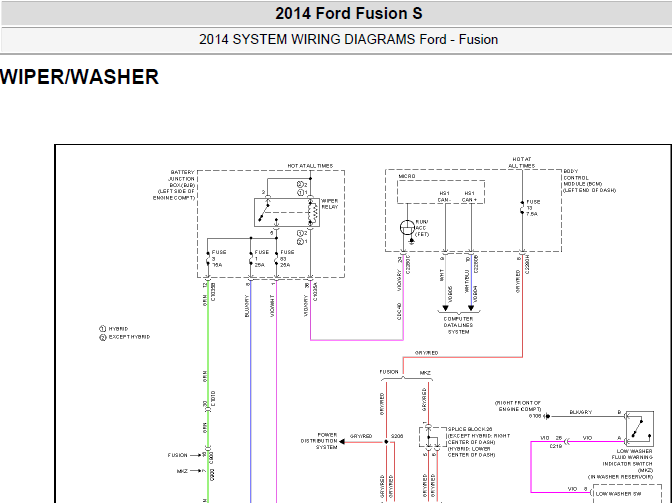
Task: Click the 'MKZ' arrow label beside green wire
Action: (x=183, y=471)
